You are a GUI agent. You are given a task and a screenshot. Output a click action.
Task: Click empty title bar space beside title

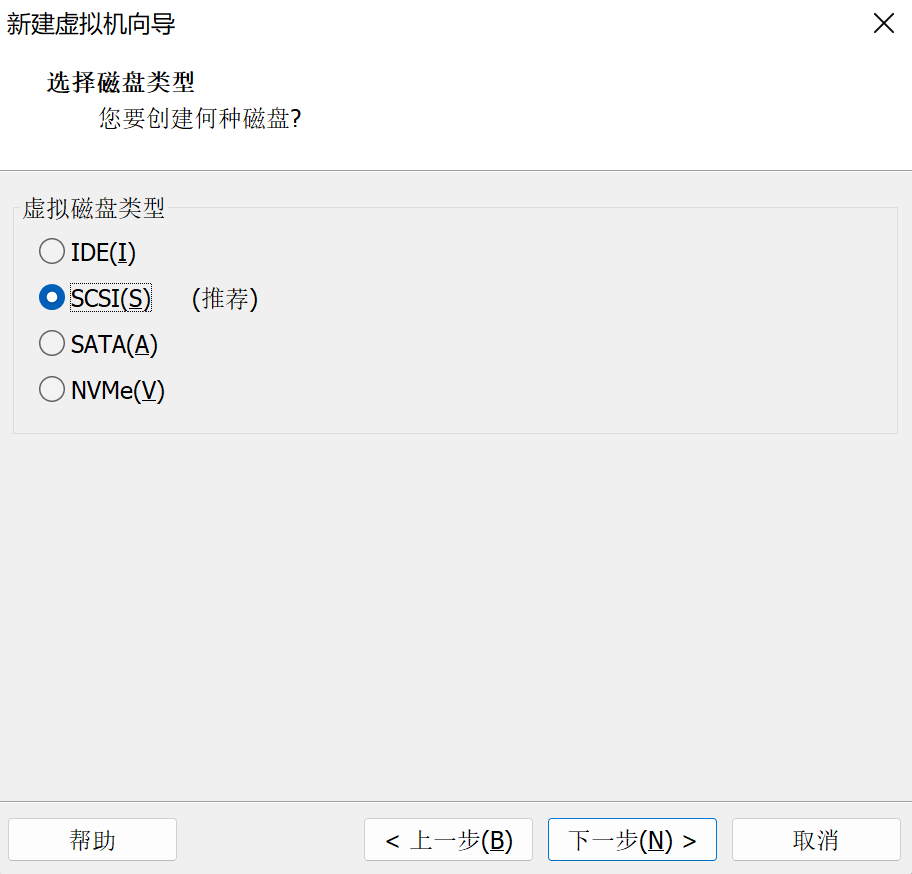click(x=500, y=24)
